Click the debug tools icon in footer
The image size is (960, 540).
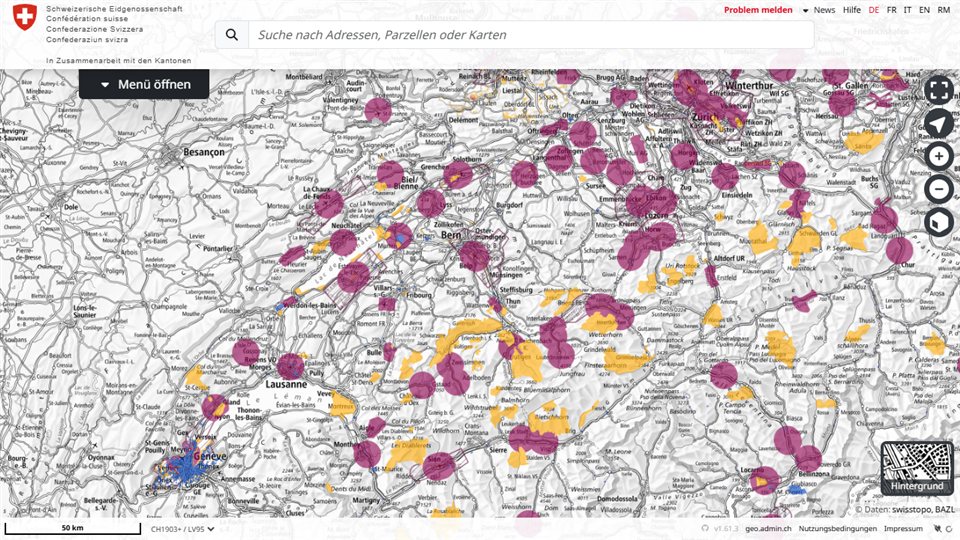[x=937, y=528]
